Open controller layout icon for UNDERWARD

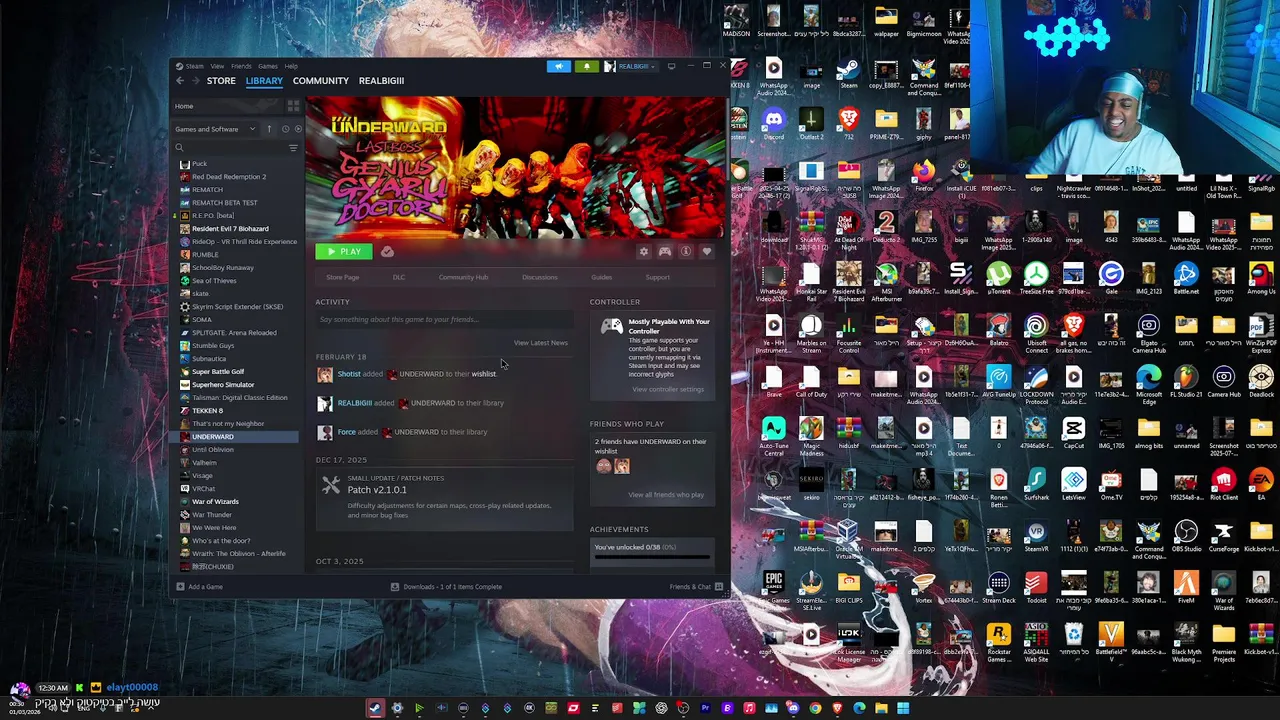click(664, 252)
